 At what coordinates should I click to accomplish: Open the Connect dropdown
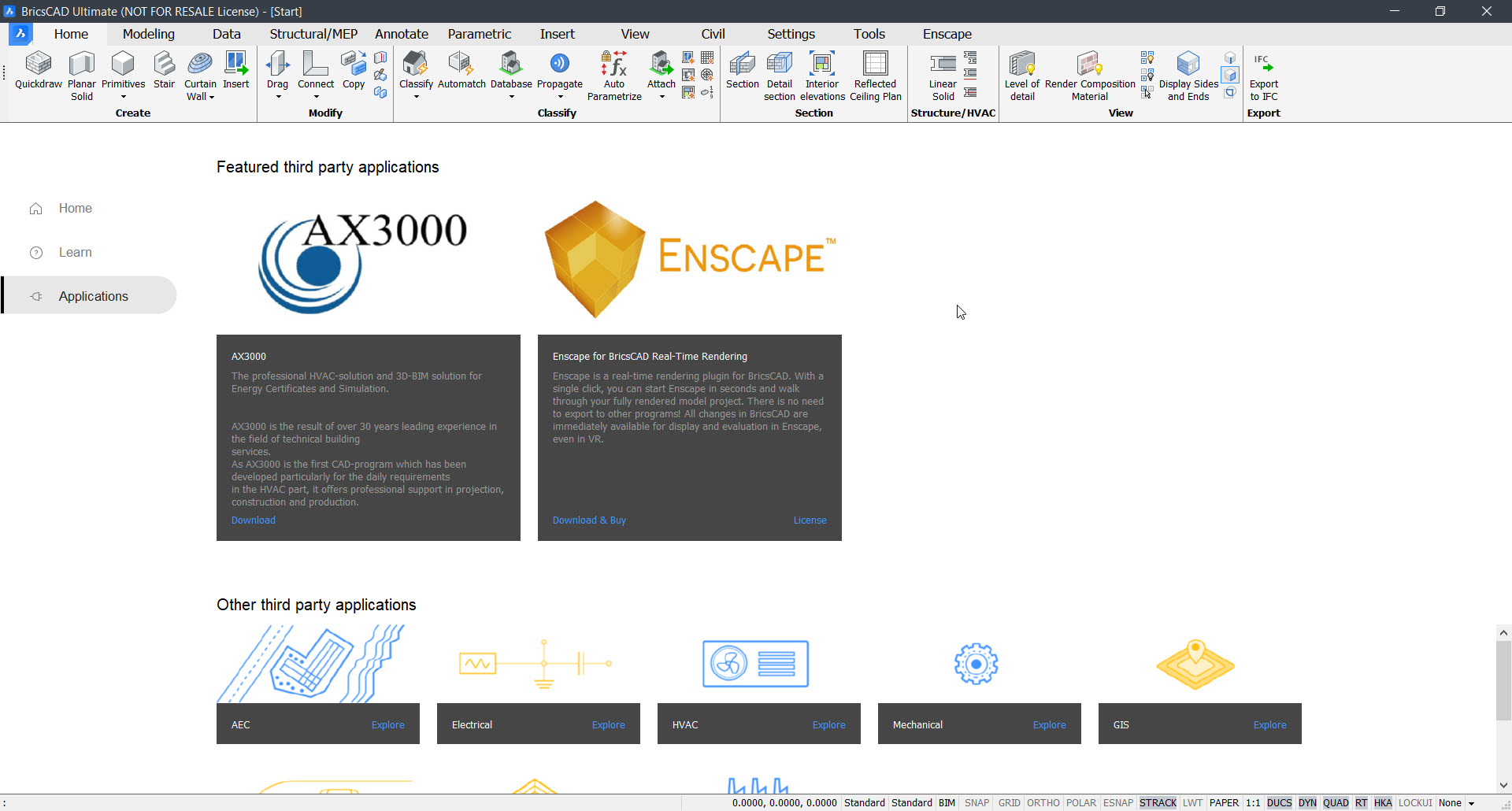pos(317,97)
